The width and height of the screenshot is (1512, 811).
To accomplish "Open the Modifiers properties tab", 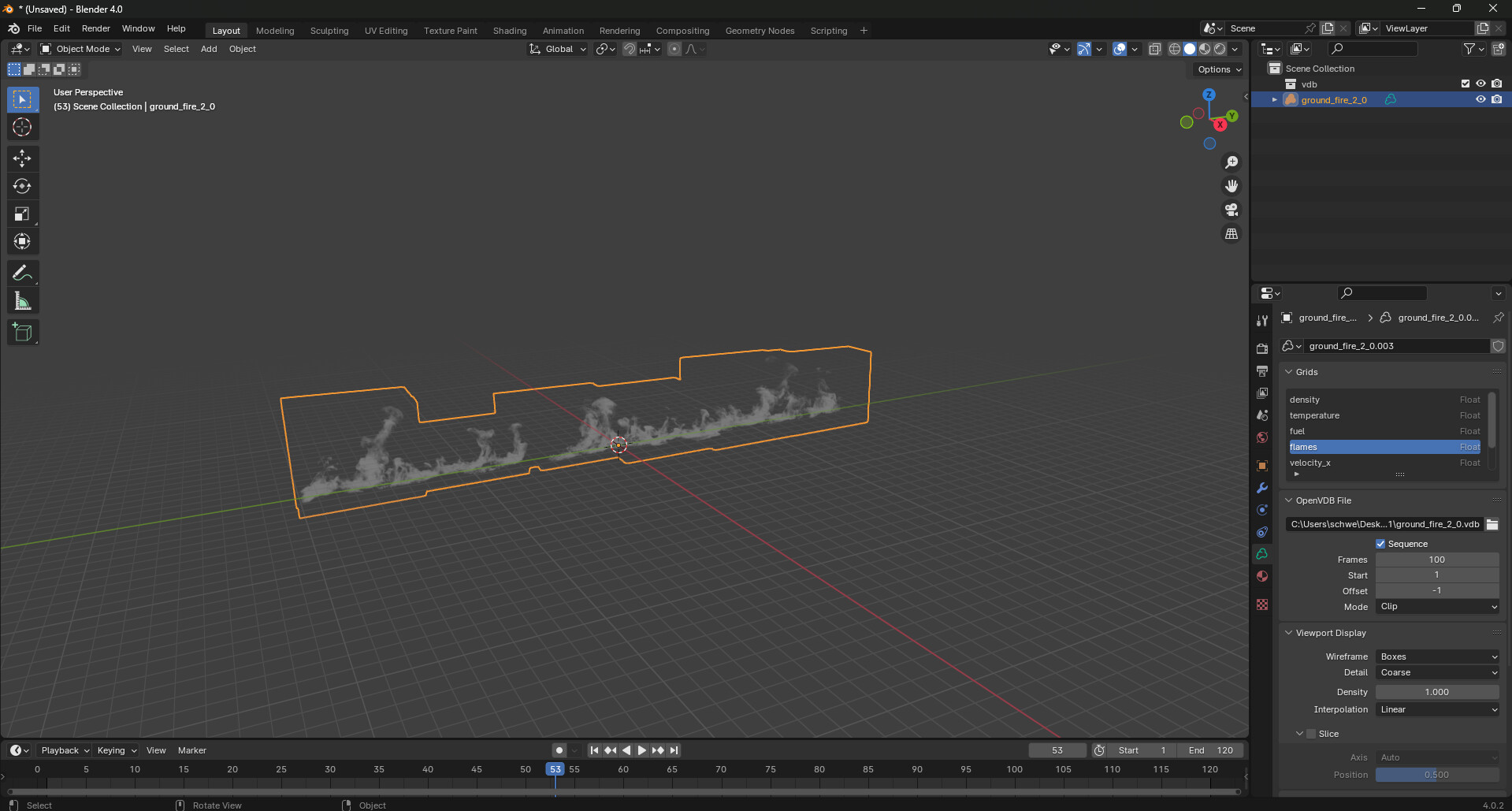I will pyautogui.click(x=1262, y=488).
